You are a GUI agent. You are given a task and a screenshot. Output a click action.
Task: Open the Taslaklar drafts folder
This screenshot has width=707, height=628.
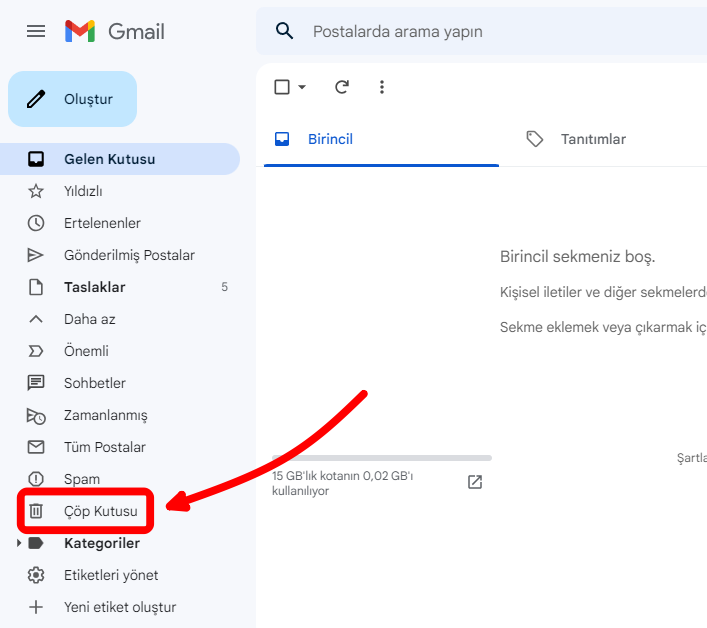tap(94, 287)
